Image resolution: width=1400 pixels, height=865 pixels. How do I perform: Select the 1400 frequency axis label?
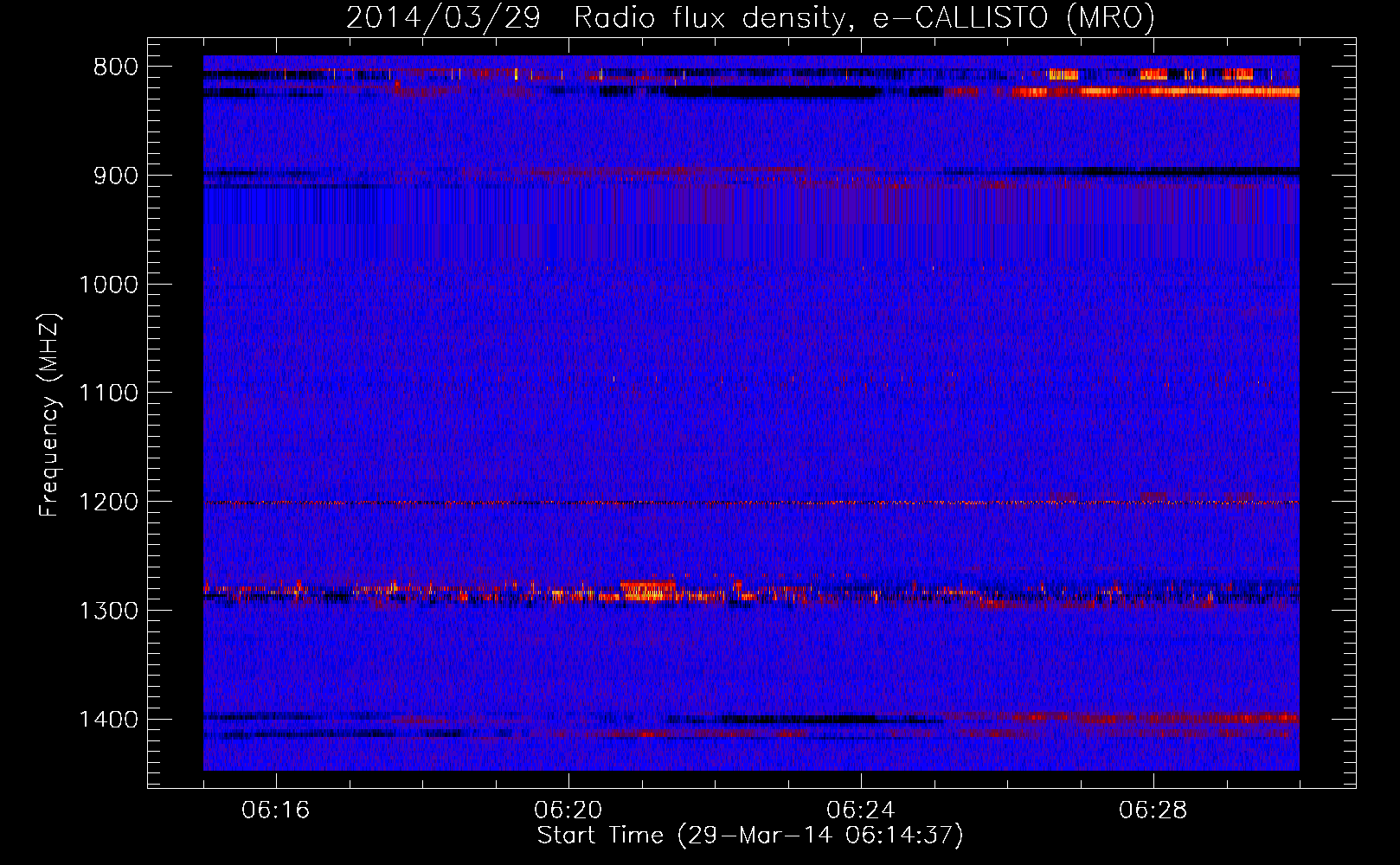click(108, 720)
